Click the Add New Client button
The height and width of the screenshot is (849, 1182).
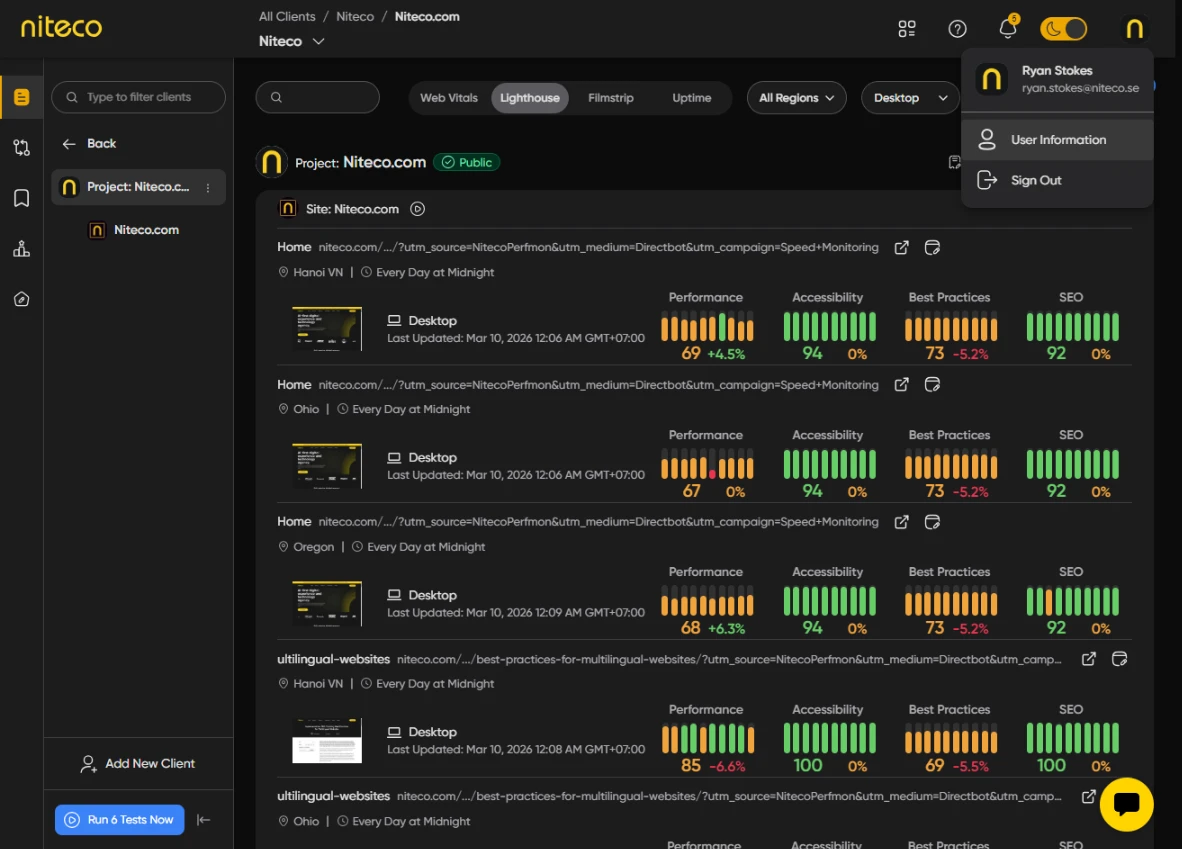(x=138, y=764)
